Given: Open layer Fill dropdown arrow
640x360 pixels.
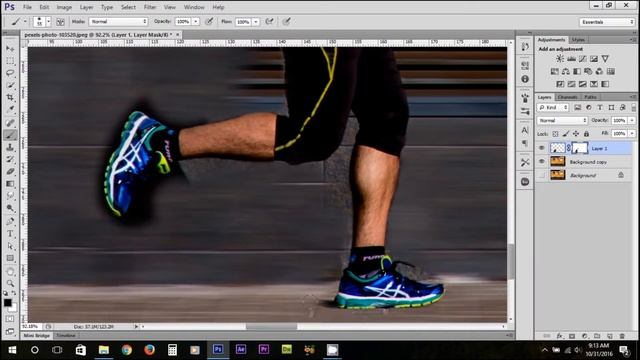Looking at the screenshot, I should 632,133.
